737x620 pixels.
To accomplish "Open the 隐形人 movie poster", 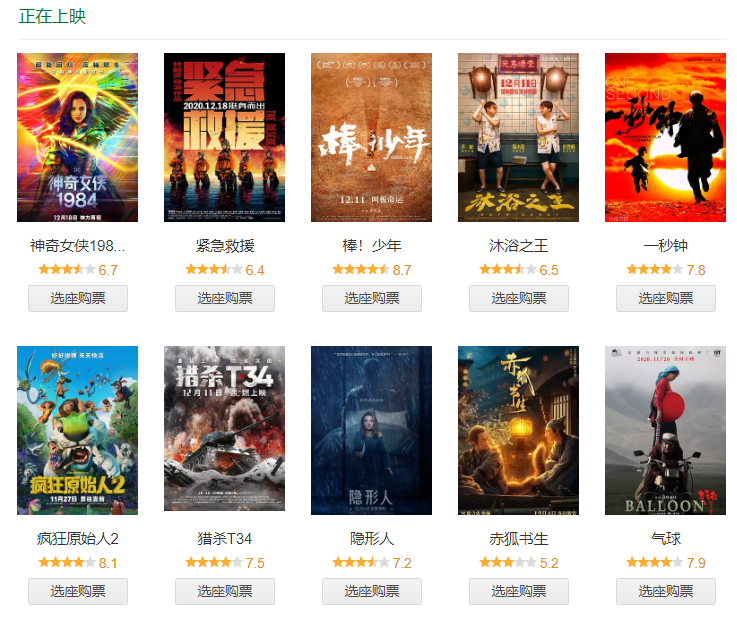I will (371, 430).
